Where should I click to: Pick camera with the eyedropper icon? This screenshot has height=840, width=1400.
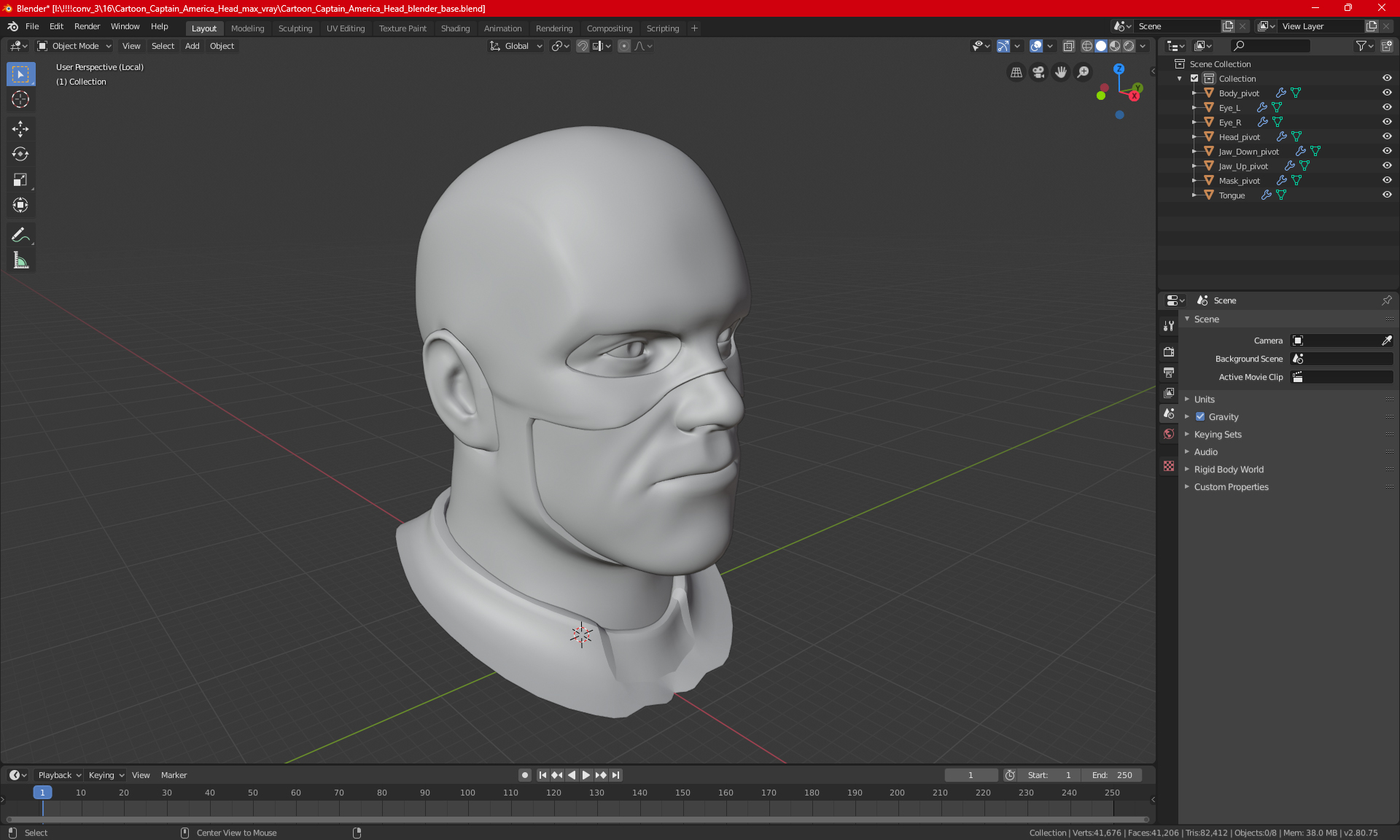(1386, 341)
